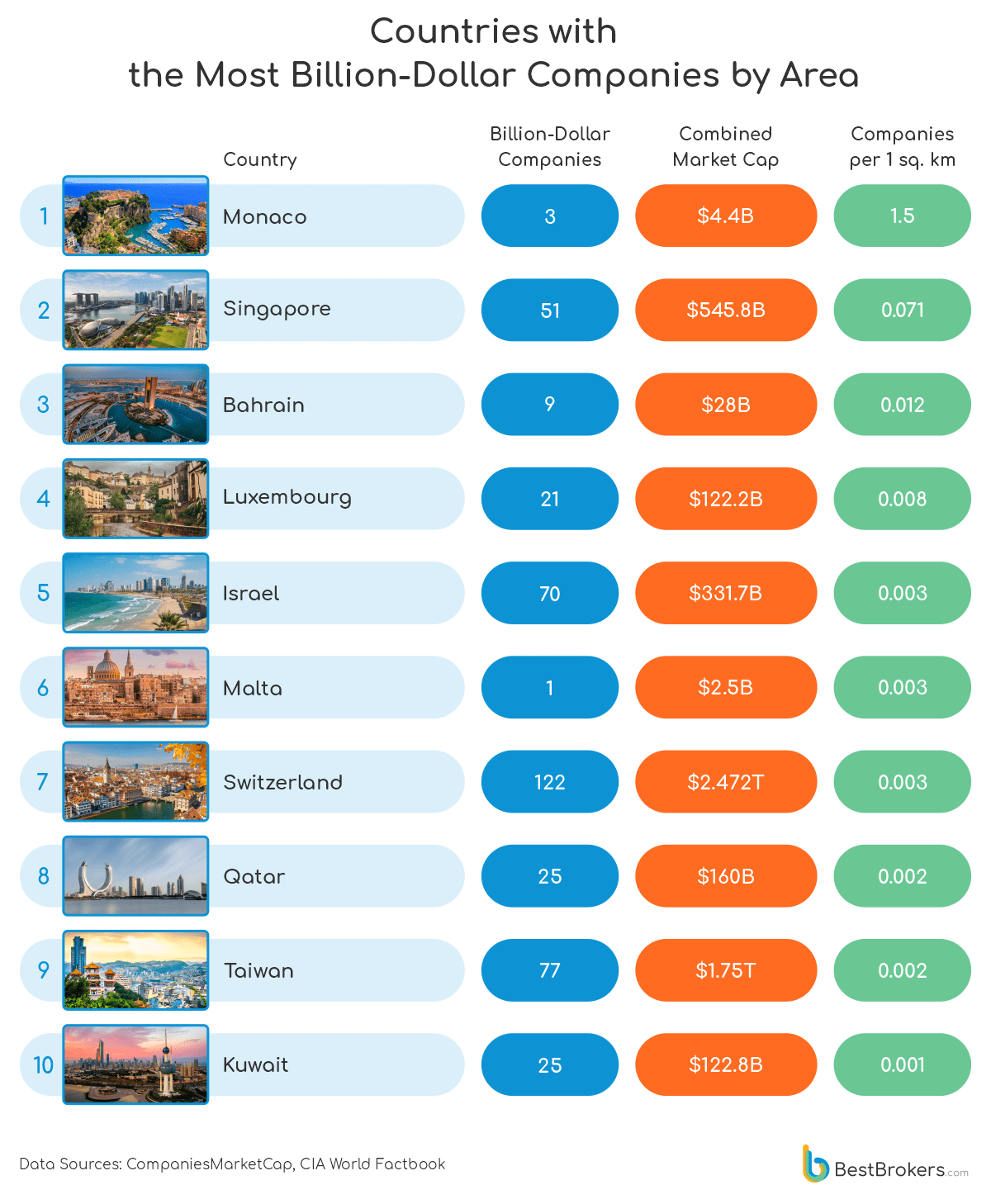Click the Monaco harbor thumbnail
Screen dimensions: 991x1204
(135, 216)
